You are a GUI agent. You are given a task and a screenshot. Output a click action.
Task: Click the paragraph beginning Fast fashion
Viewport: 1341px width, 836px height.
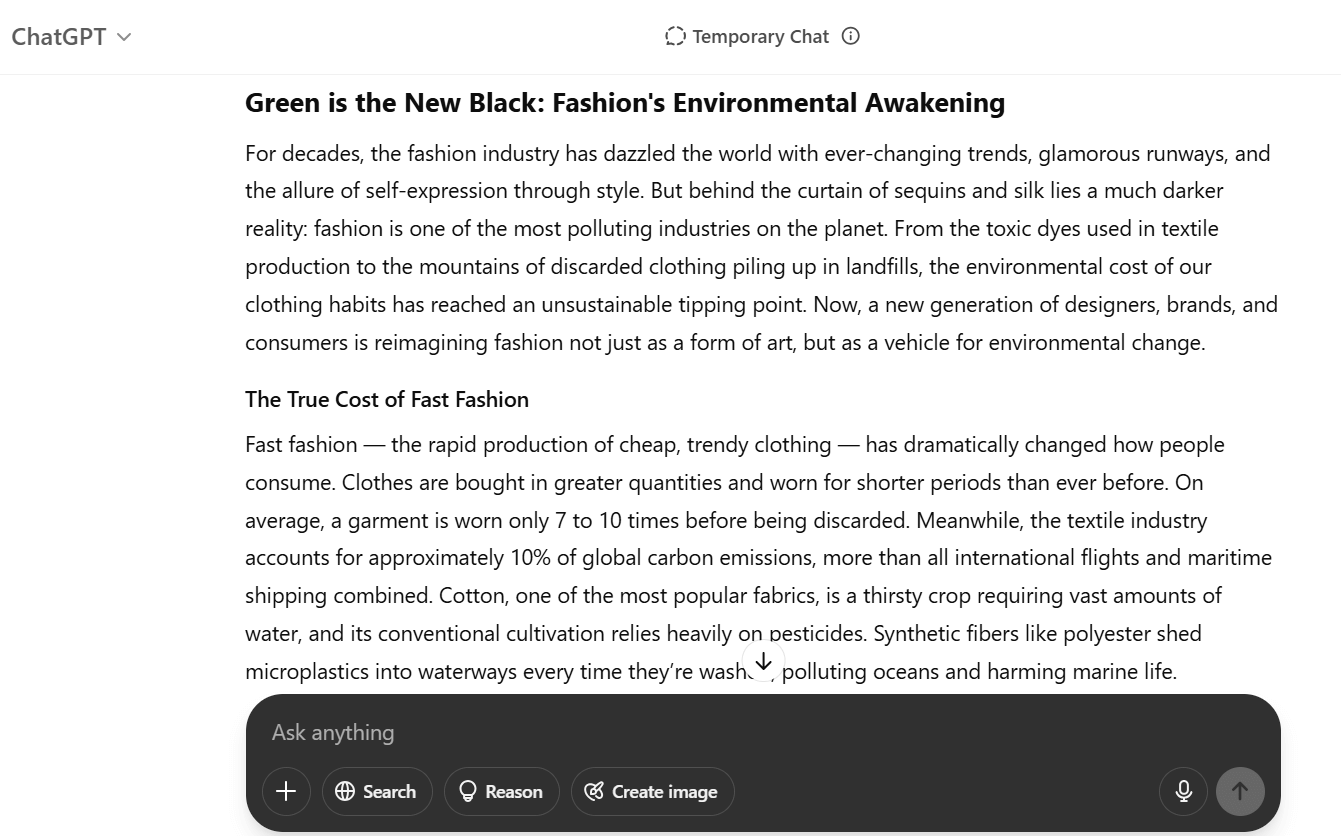coord(760,557)
